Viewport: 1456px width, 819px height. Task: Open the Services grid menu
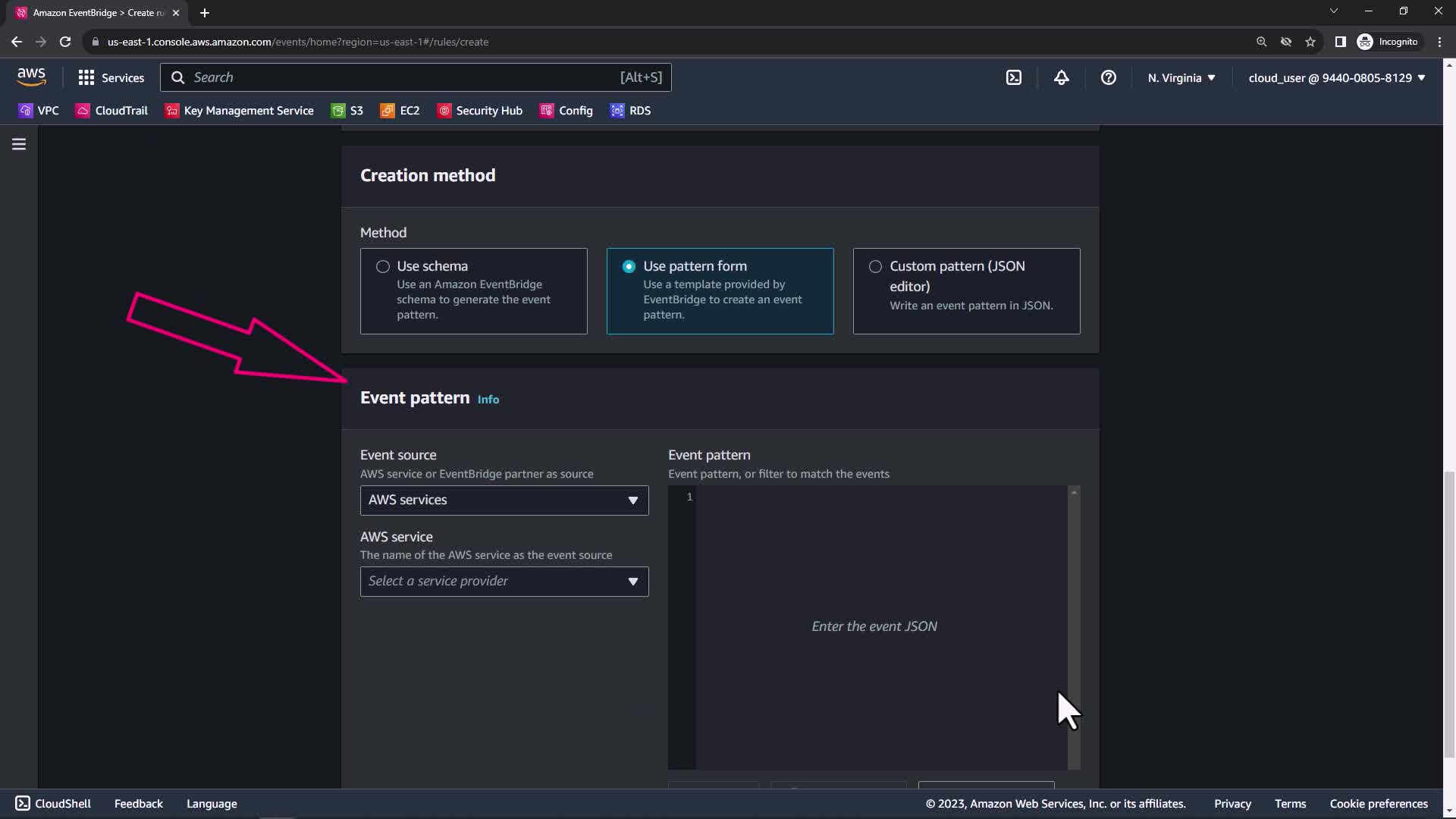[x=111, y=77]
